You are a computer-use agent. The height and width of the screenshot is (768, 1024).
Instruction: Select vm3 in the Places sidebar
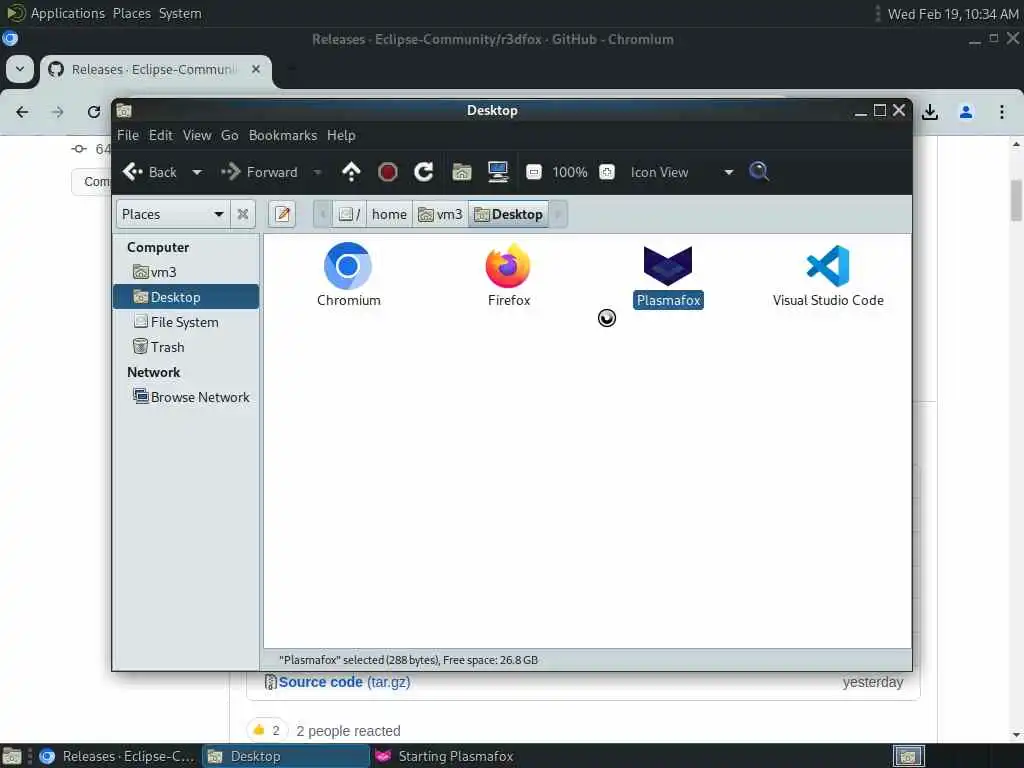click(x=187, y=272)
